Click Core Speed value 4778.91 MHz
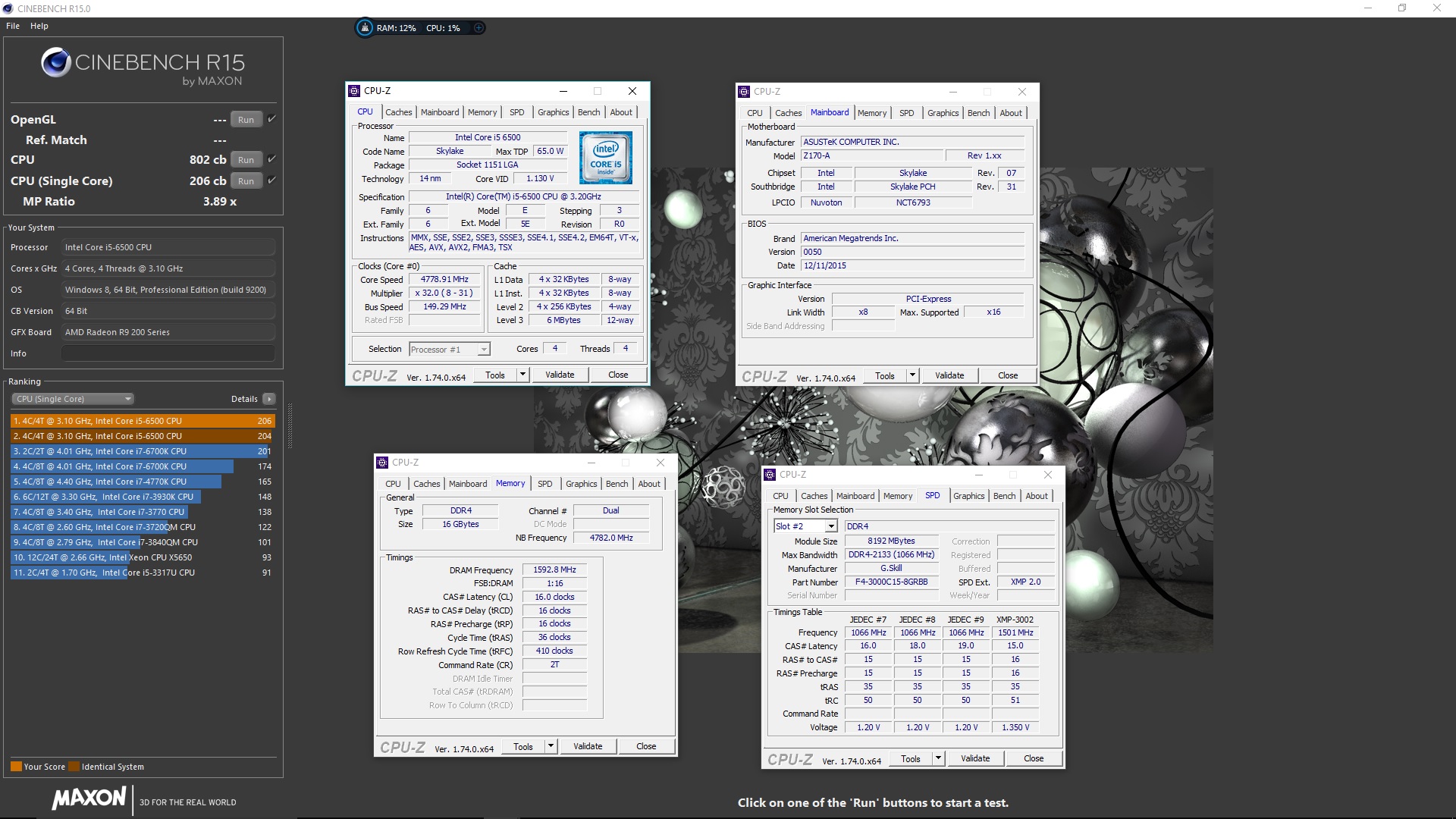Image resolution: width=1456 pixels, height=819 pixels. pos(444,279)
